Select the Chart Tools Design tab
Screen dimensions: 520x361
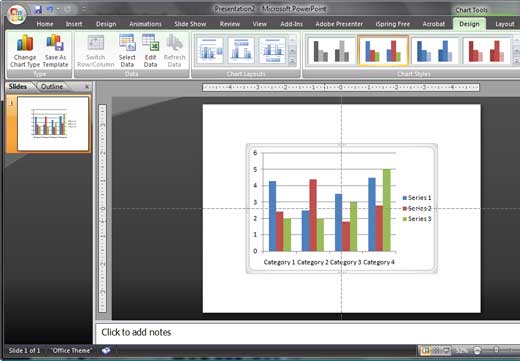[469, 24]
